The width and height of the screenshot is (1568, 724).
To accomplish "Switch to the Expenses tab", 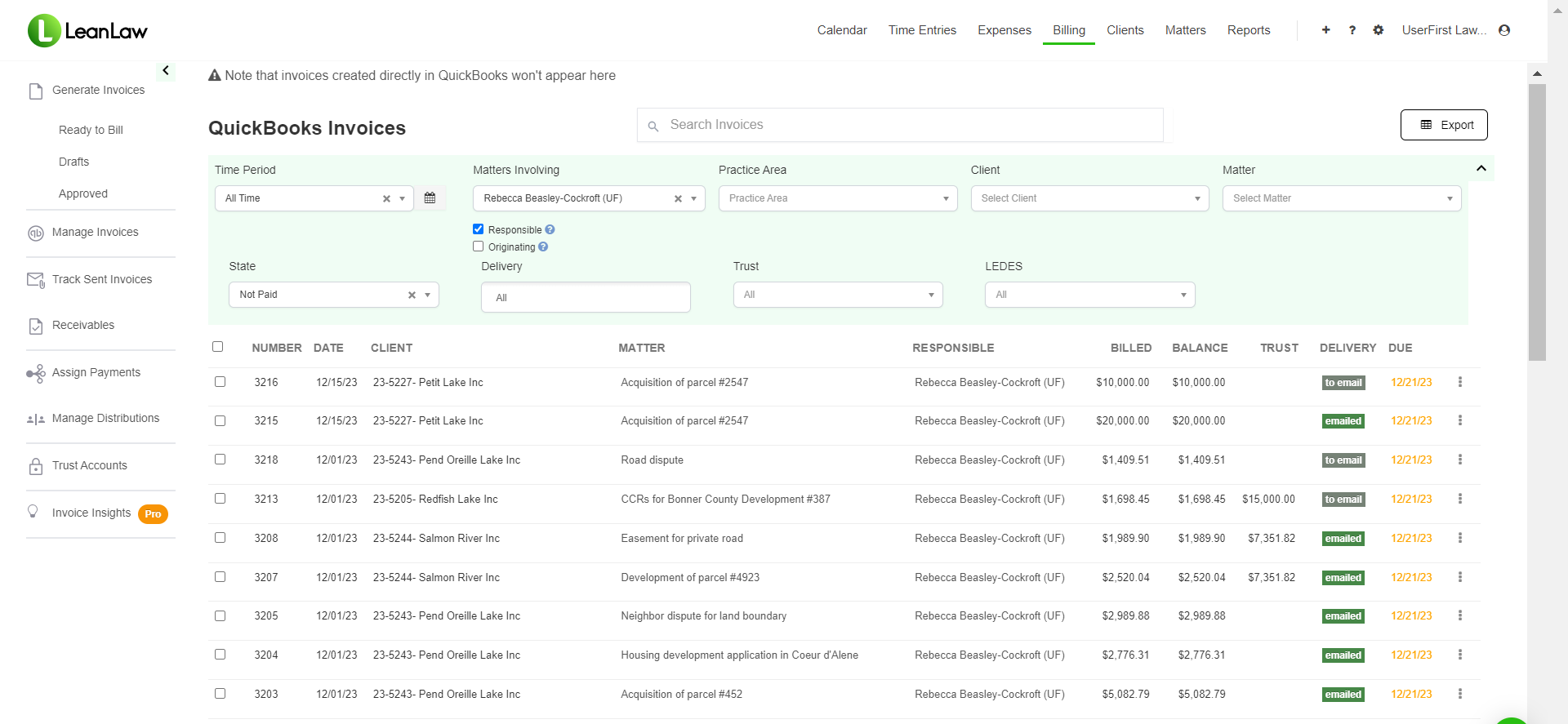I will pos(1004,30).
